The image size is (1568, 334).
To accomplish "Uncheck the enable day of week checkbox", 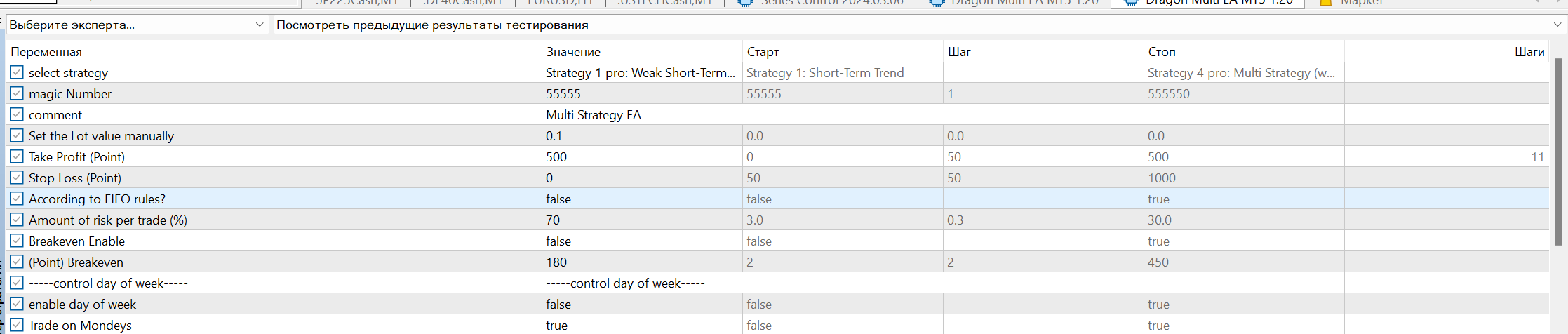I will click(17, 304).
